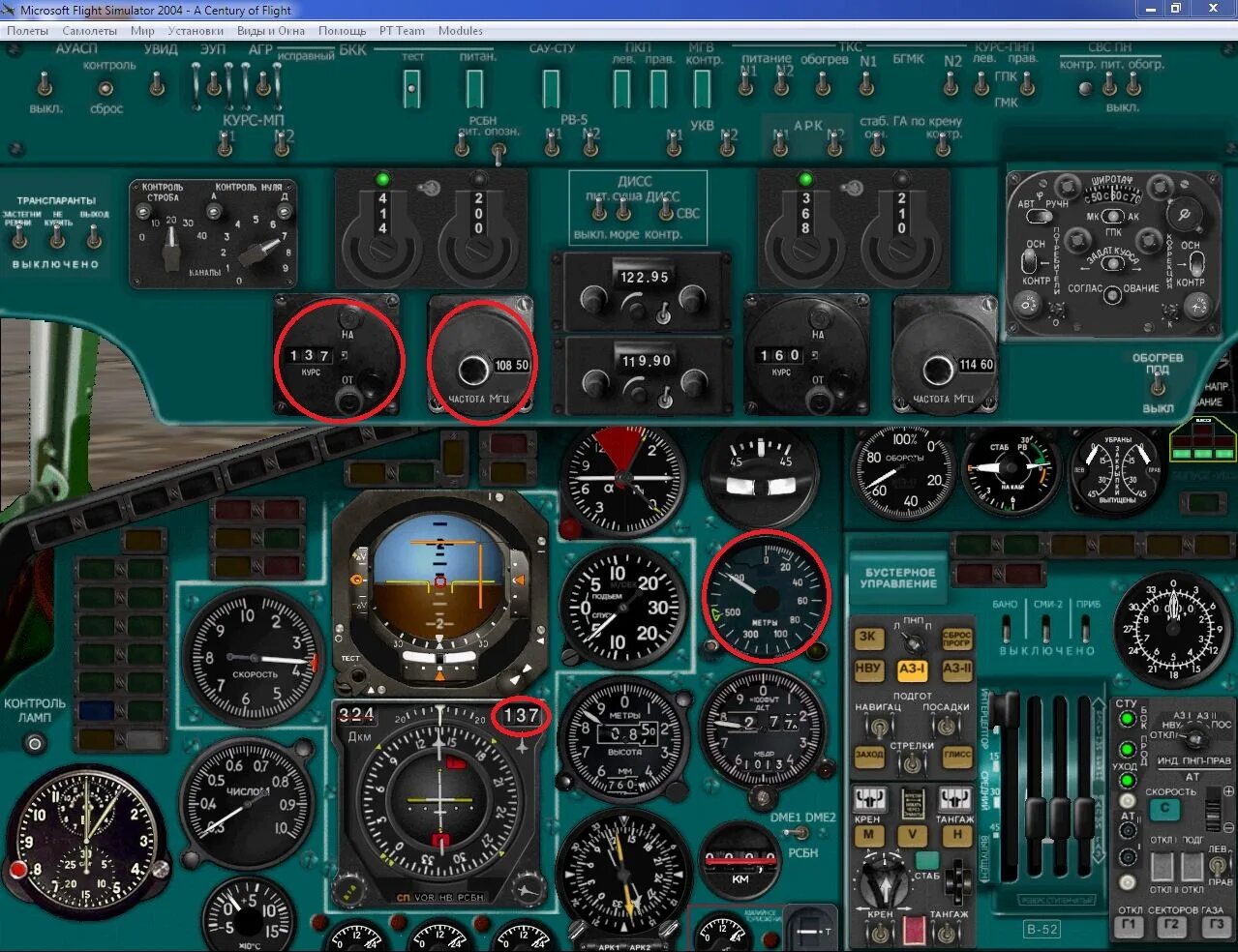Toggle the СТРЕЛКИ switch
Image resolution: width=1238 pixels, height=952 pixels.
click(911, 764)
